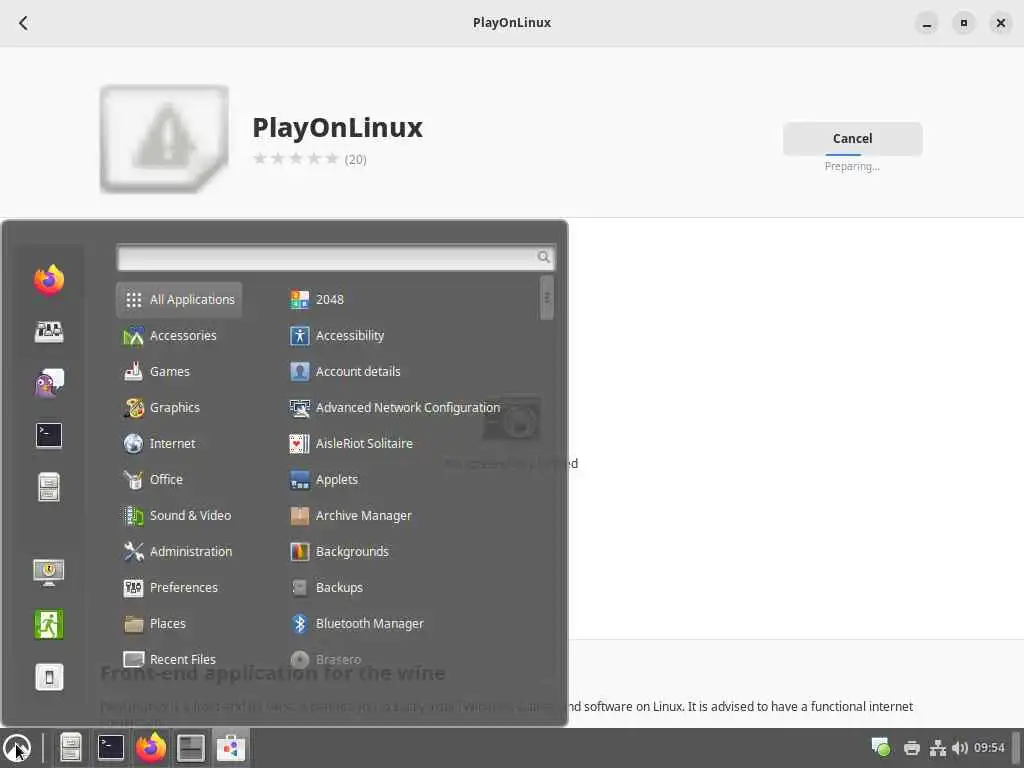The width and height of the screenshot is (1024, 768).
Task: Minimize the PlayOnLinux window
Action: (x=926, y=24)
